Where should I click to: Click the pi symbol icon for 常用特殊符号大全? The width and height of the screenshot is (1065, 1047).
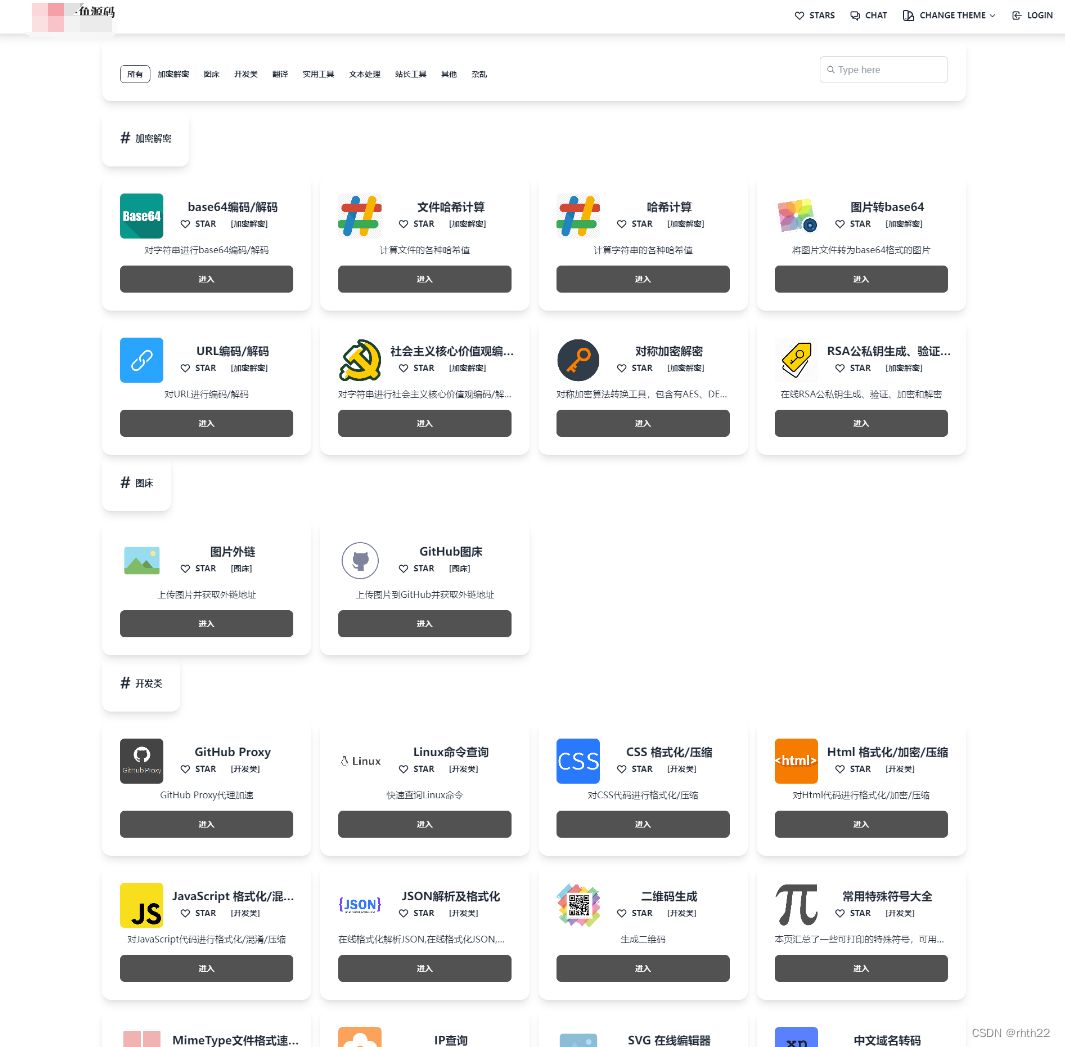[796, 905]
